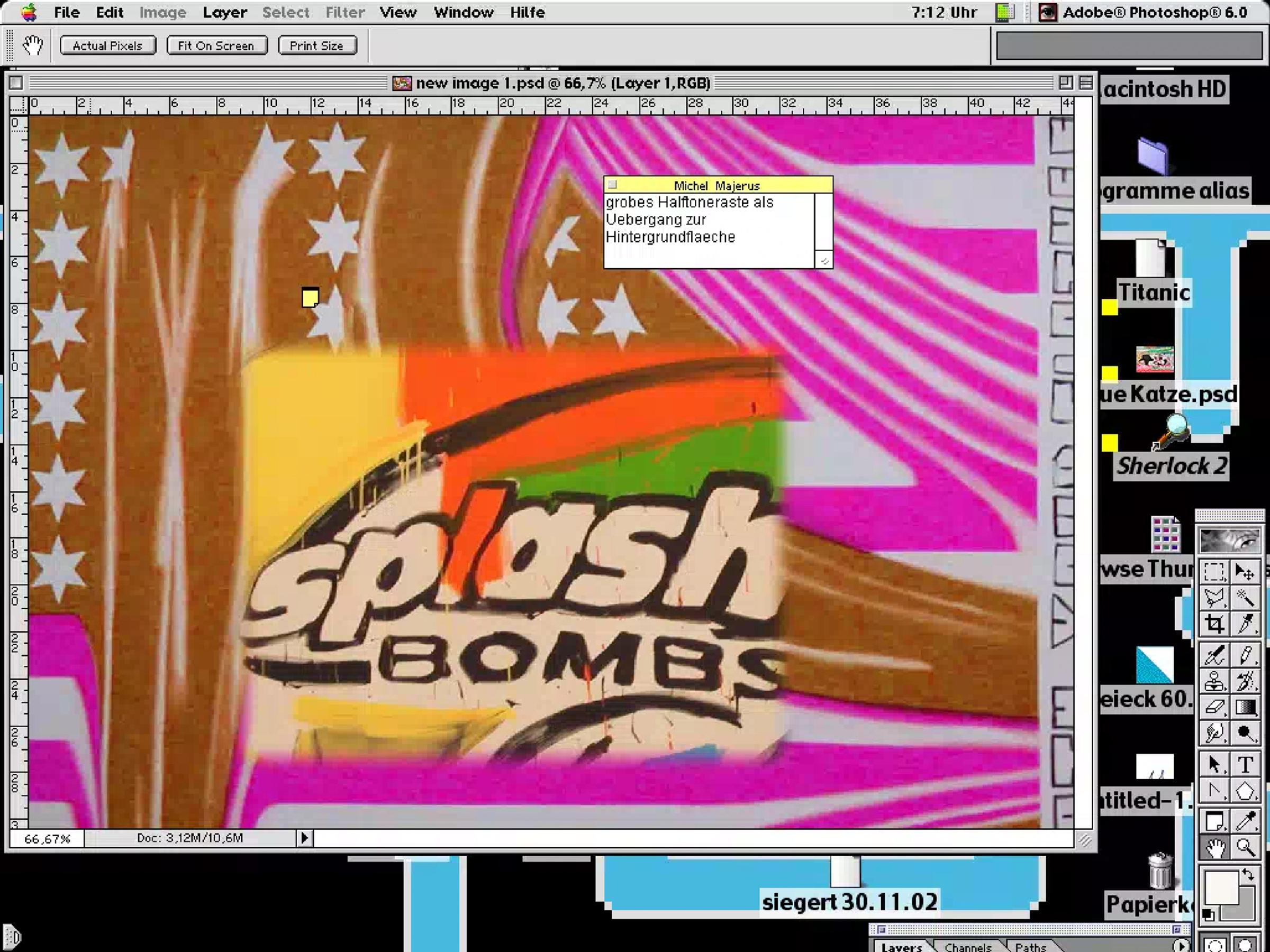The width and height of the screenshot is (1270, 952).
Task: Collapse the Michel Majerus note window
Action: [612, 185]
